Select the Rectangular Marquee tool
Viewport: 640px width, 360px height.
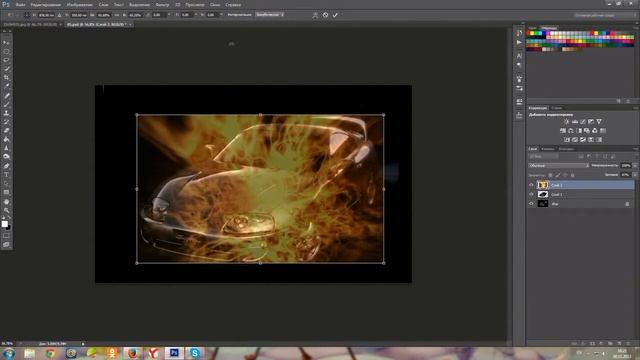[6, 51]
